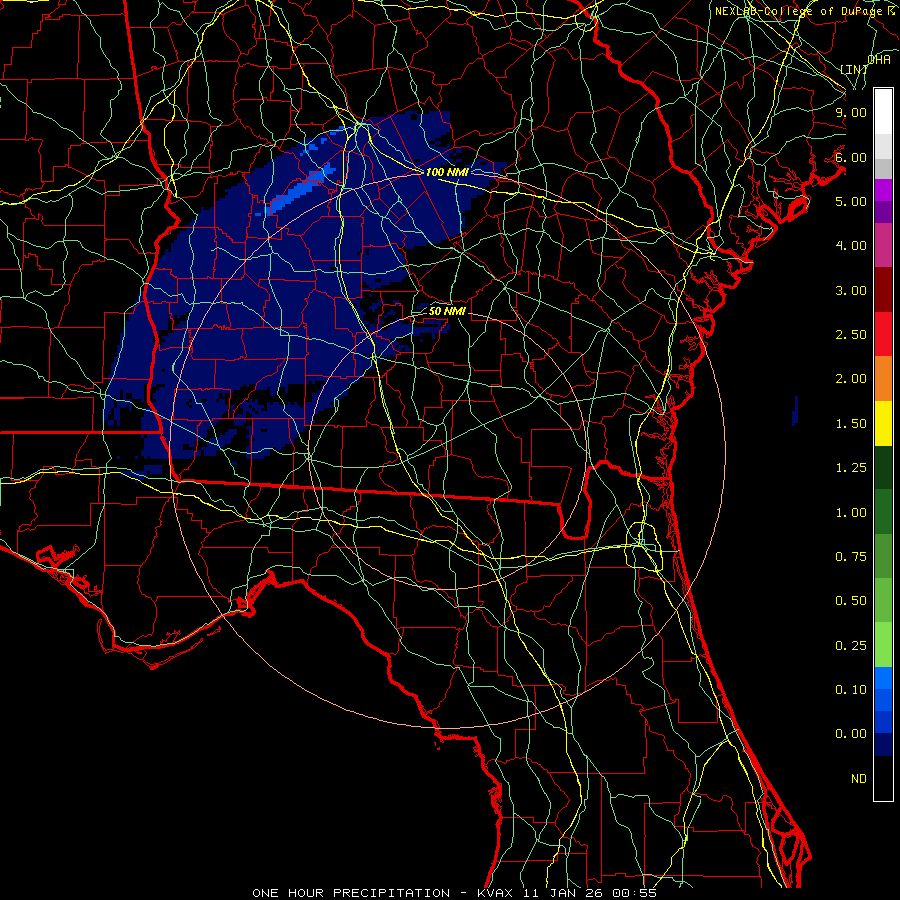Viewport: 900px width, 900px height.
Task: Click the 0.10 legend value
Action: [851, 690]
